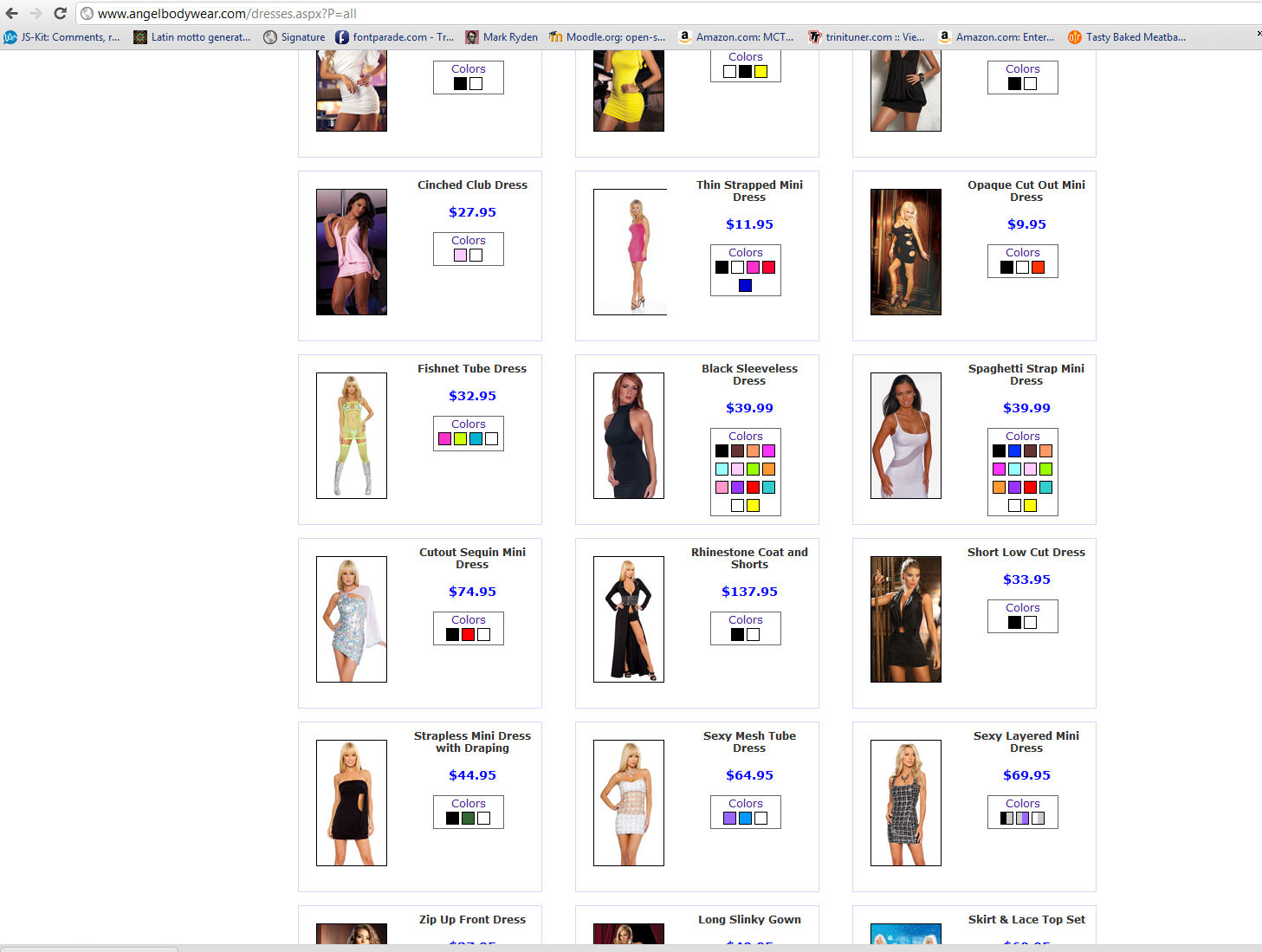Choose the blue swatch for Sexy Mesh Tube Dress
This screenshot has height=952, width=1262.
coord(746,819)
